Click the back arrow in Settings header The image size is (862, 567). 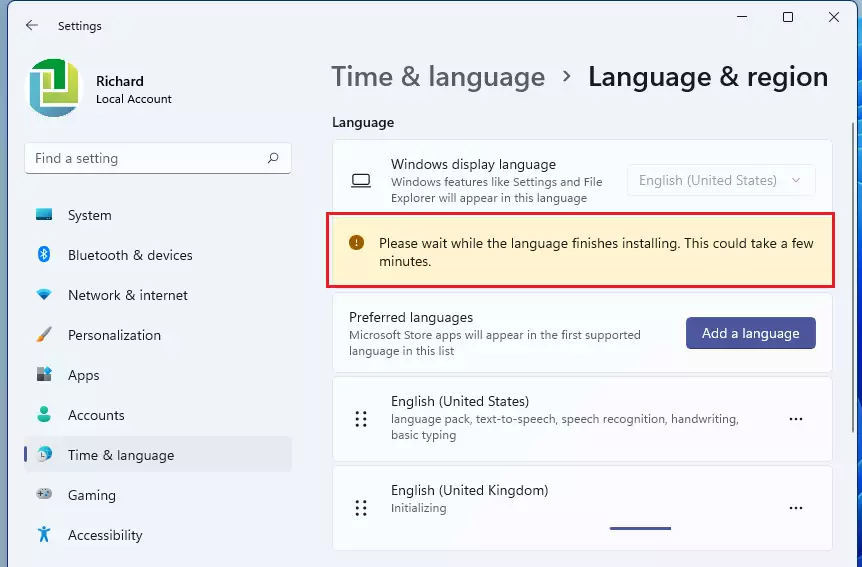[x=32, y=25]
